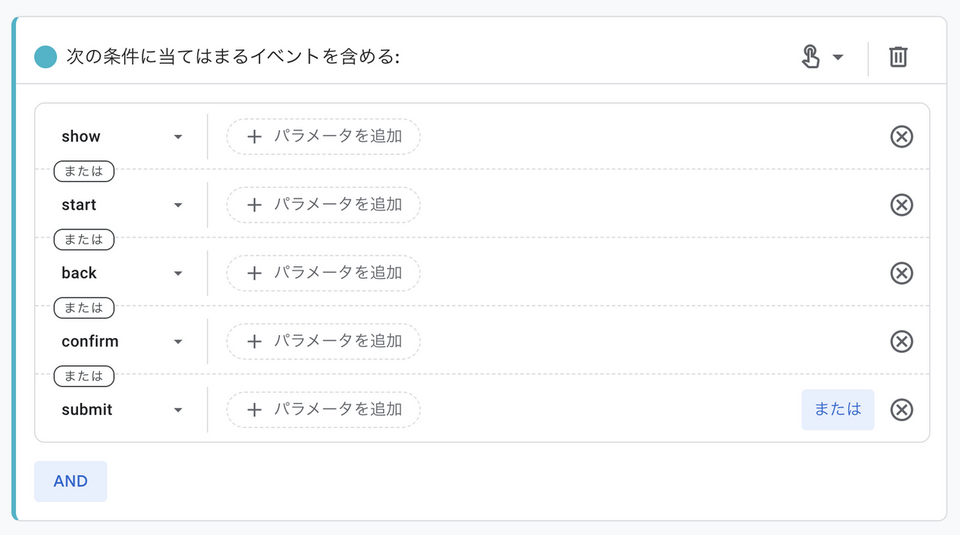
Task: Click the trash icon to delete condition group
Action: (x=898, y=57)
